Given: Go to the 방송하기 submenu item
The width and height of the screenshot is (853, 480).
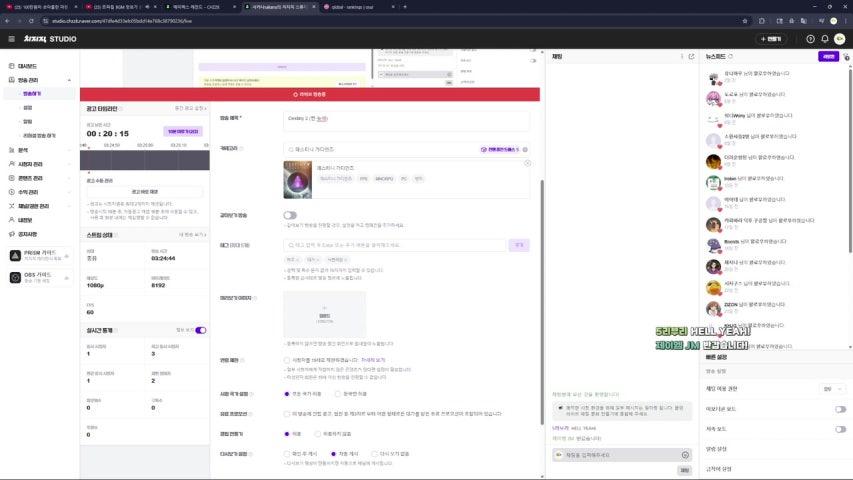Looking at the screenshot, I should [x=32, y=94].
